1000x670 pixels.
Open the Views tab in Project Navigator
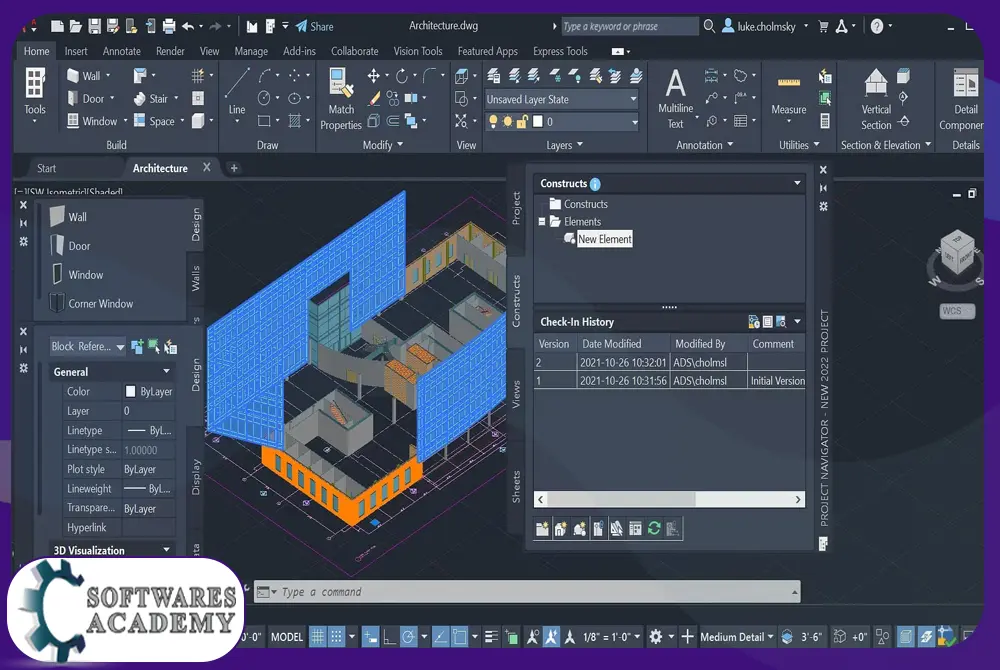tap(516, 394)
